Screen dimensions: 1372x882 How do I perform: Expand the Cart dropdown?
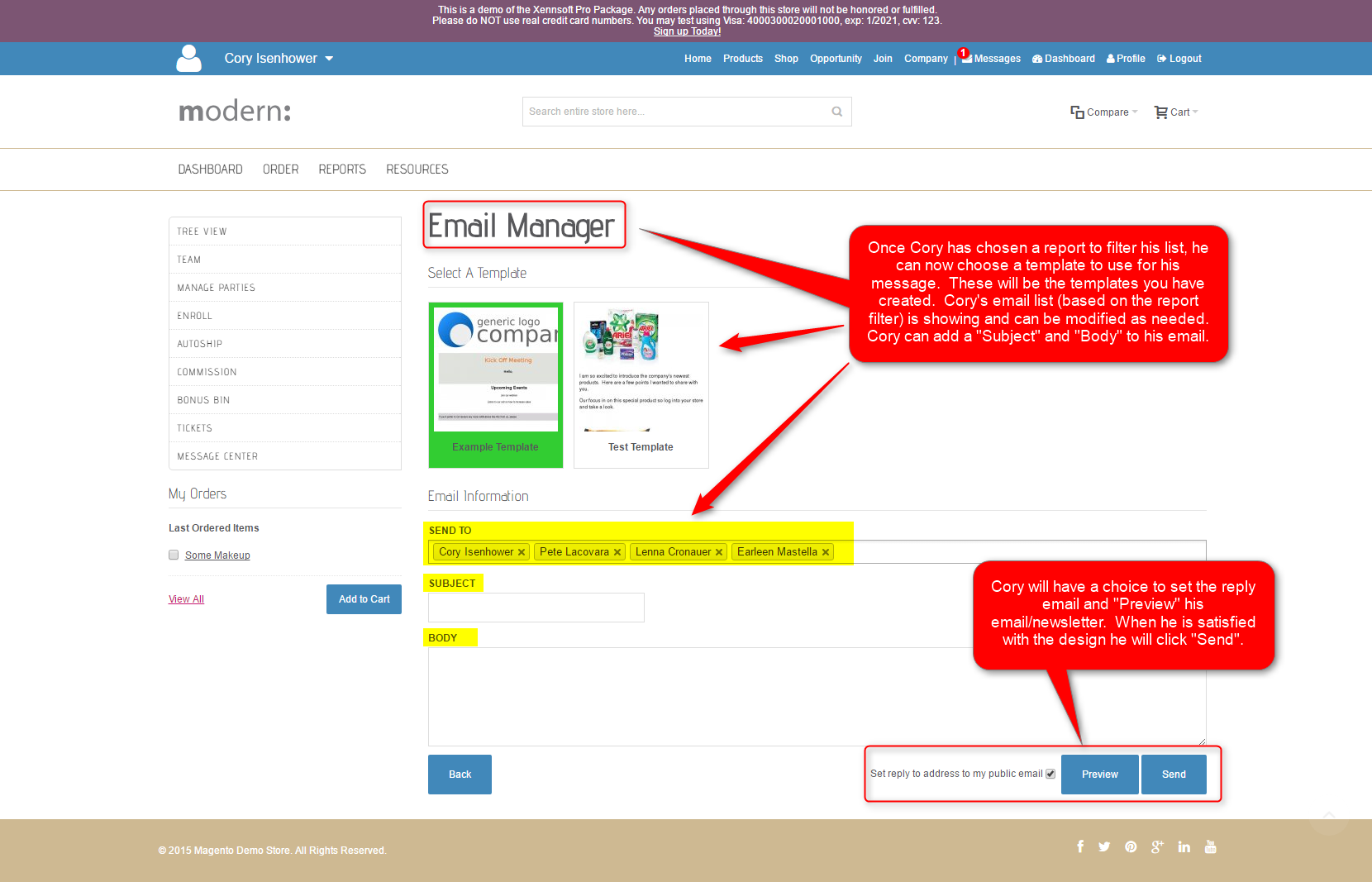coord(1176,112)
